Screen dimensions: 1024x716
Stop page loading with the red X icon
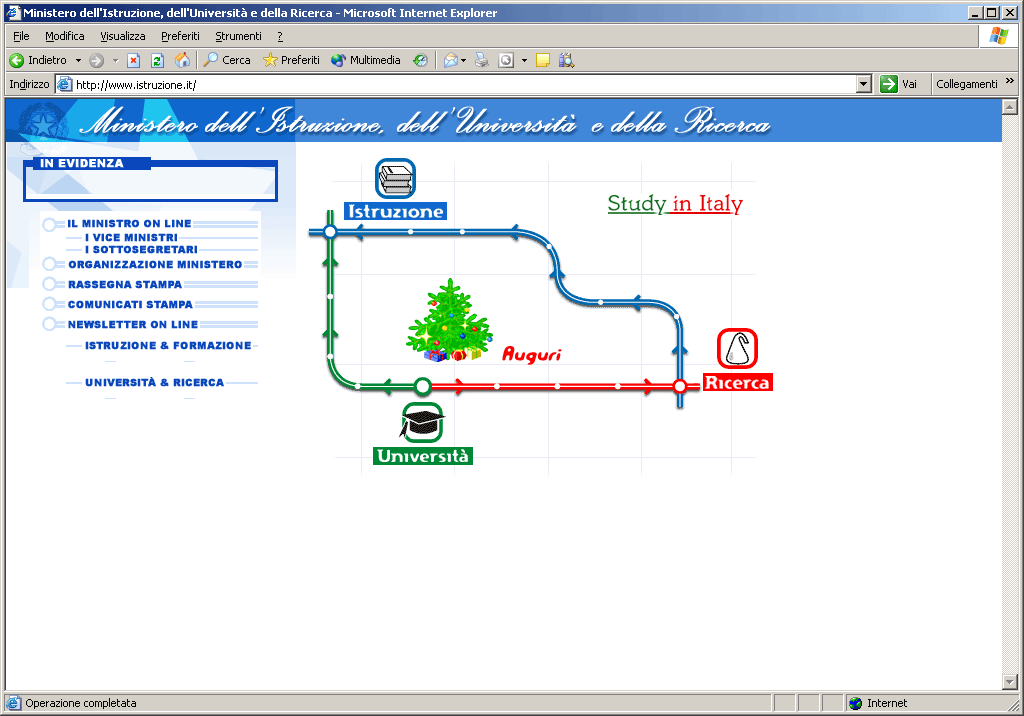[x=133, y=60]
